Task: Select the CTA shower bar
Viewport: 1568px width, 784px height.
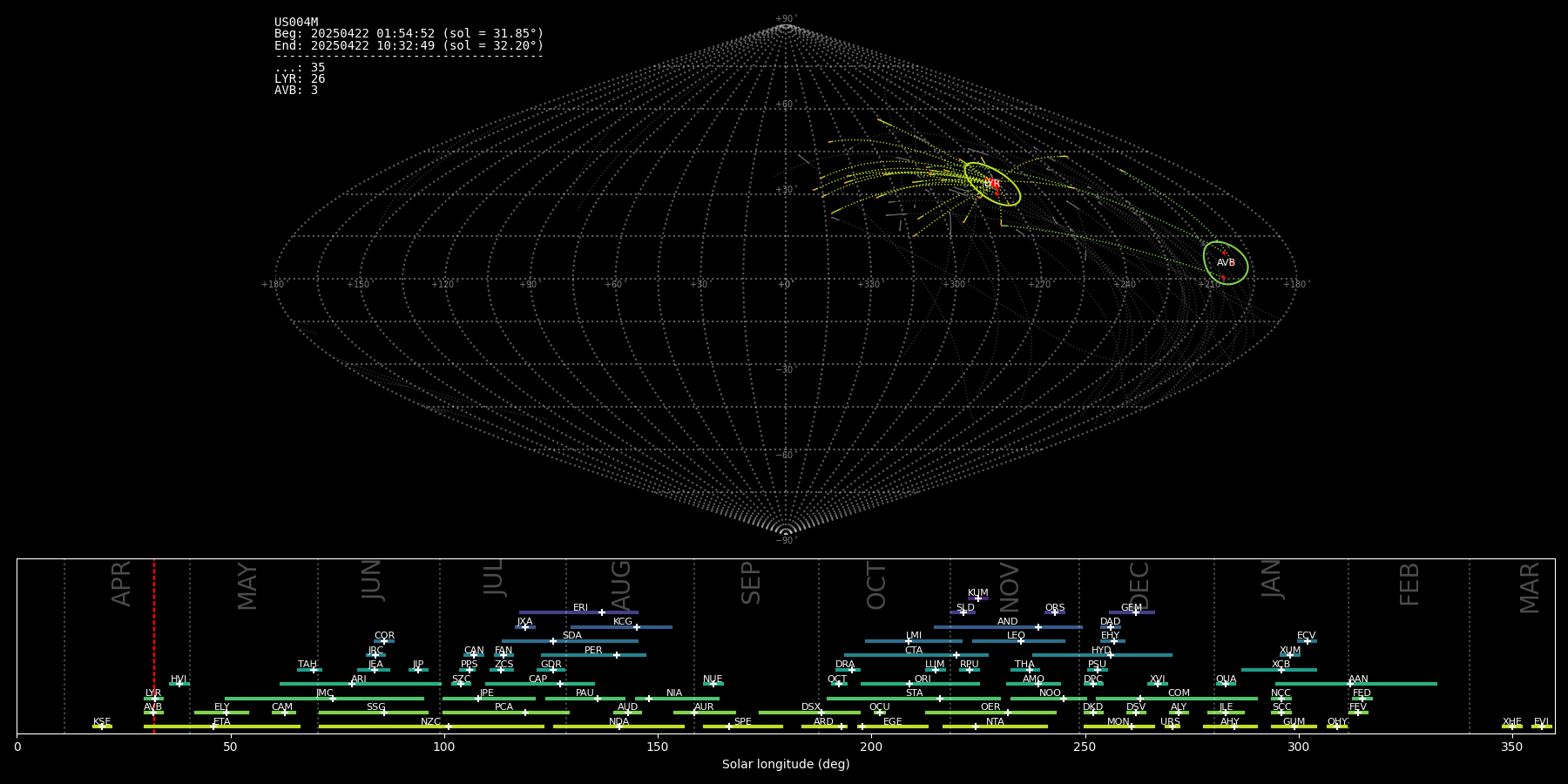Action: pos(916,655)
